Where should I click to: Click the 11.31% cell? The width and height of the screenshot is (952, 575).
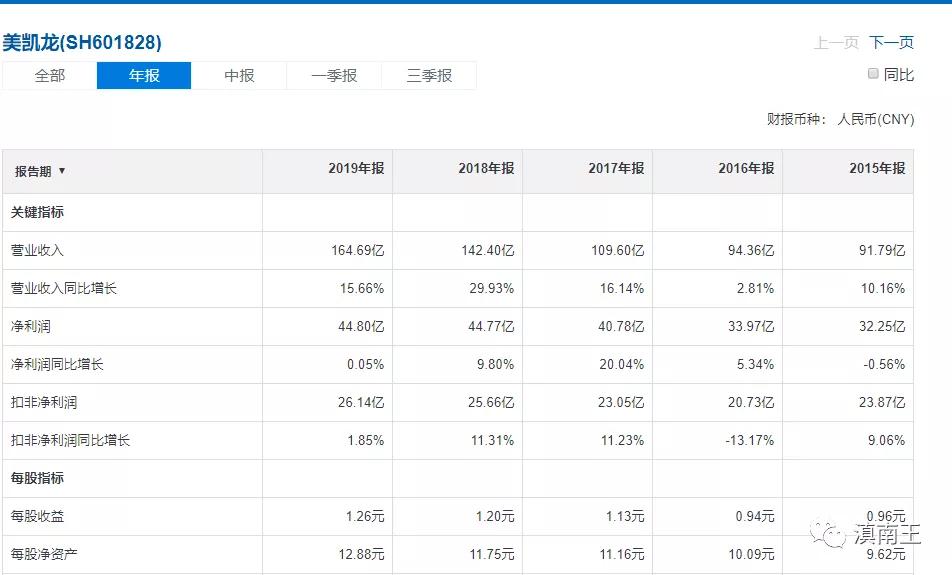pyautogui.click(x=492, y=440)
